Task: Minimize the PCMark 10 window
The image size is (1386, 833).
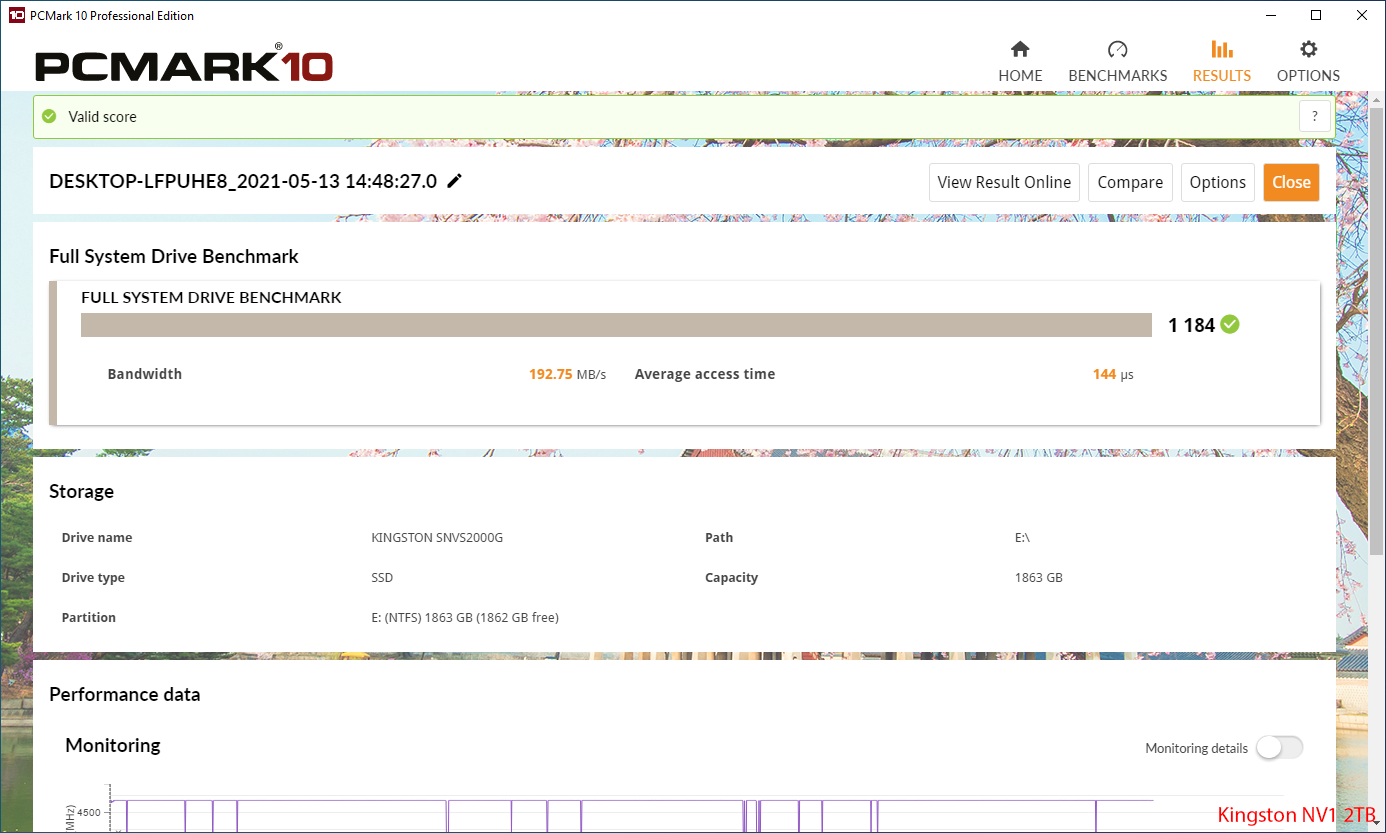Action: coord(1270,15)
